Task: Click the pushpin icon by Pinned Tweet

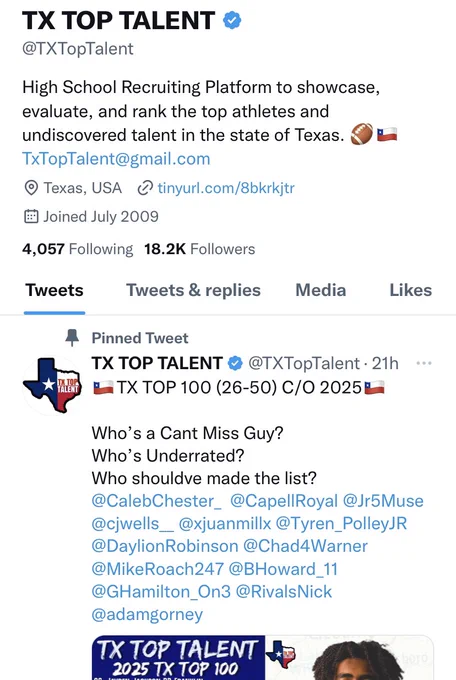Action: coord(72,338)
